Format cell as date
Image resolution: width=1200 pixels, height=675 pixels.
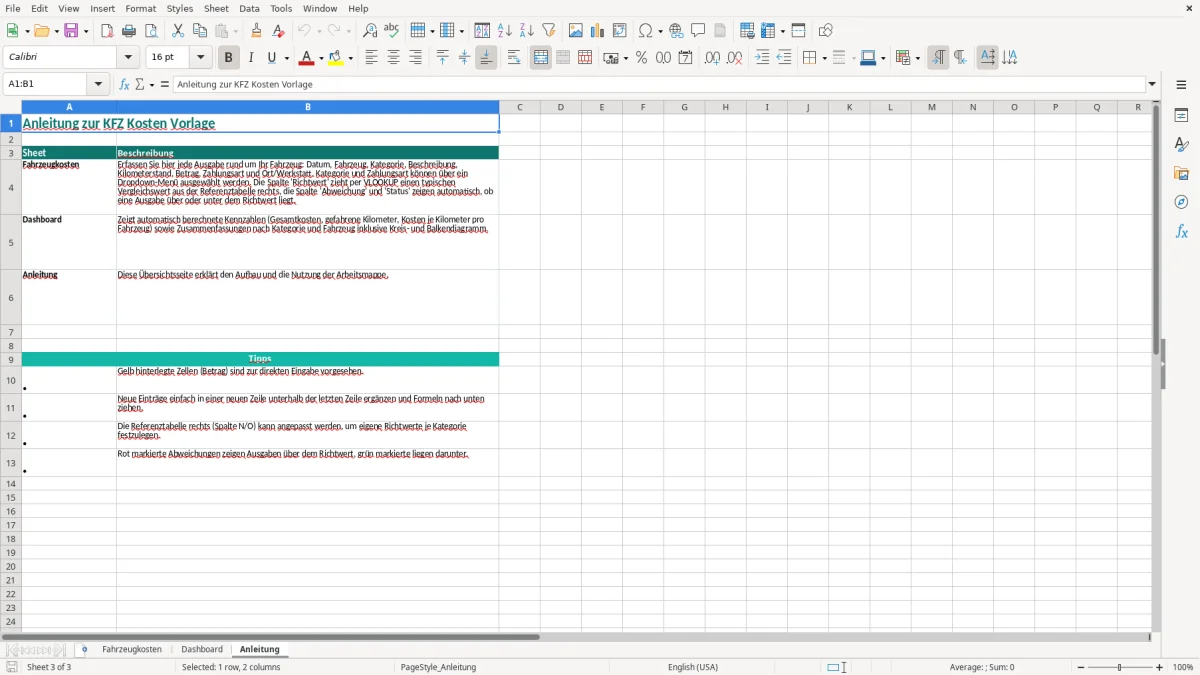pos(686,58)
